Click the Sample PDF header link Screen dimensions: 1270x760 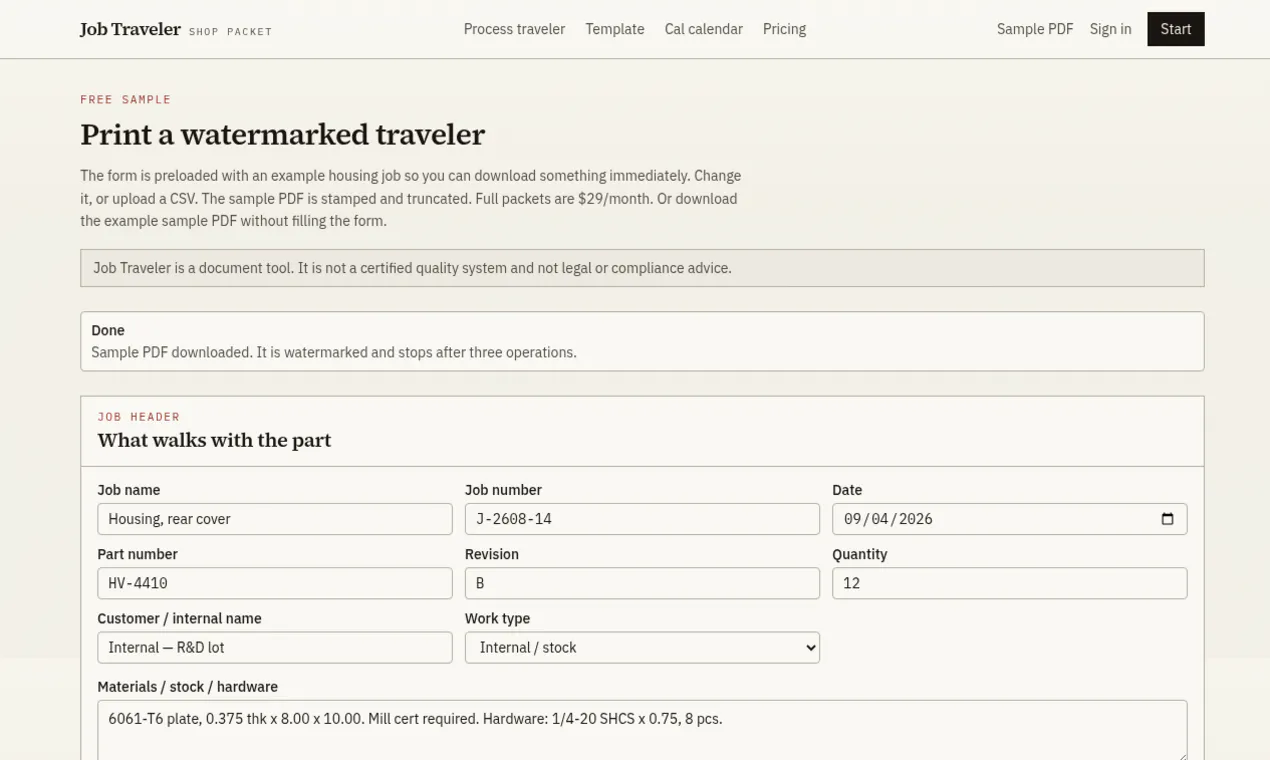[1035, 29]
